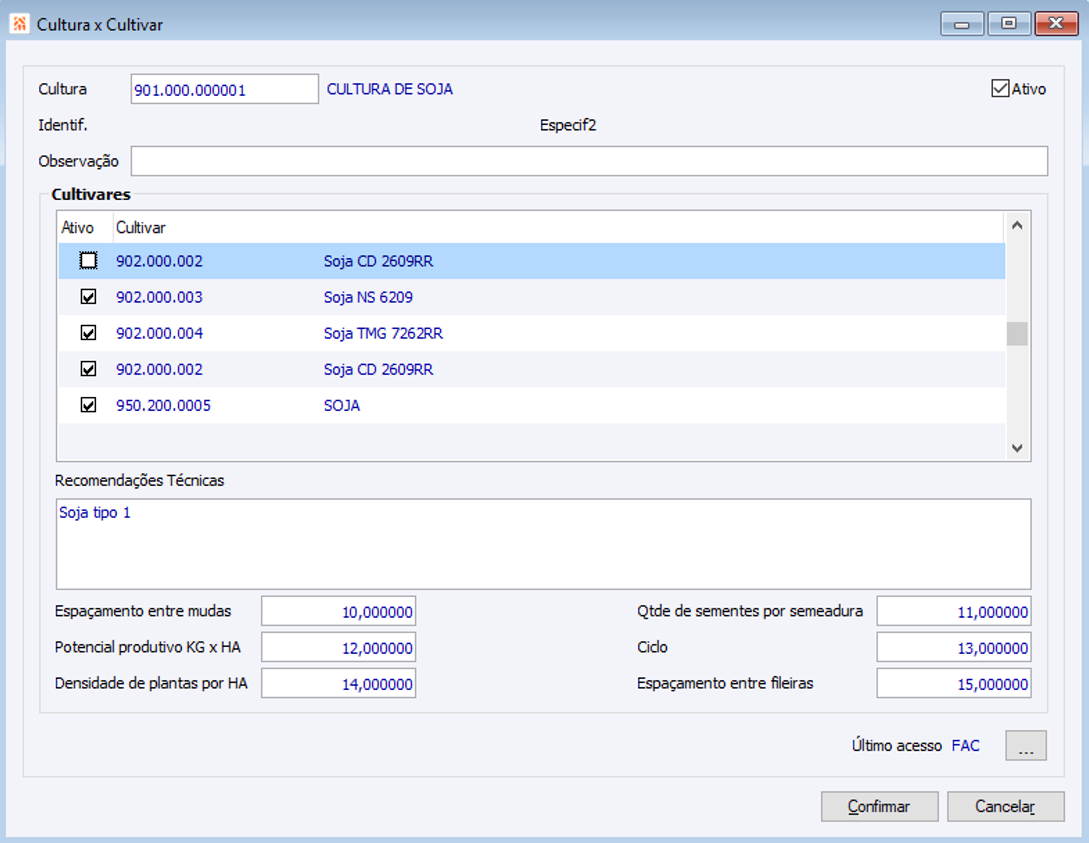Screen dimensions: 1089x843
Task: Click the name Soja TMG 7262RR
Action: [383, 333]
